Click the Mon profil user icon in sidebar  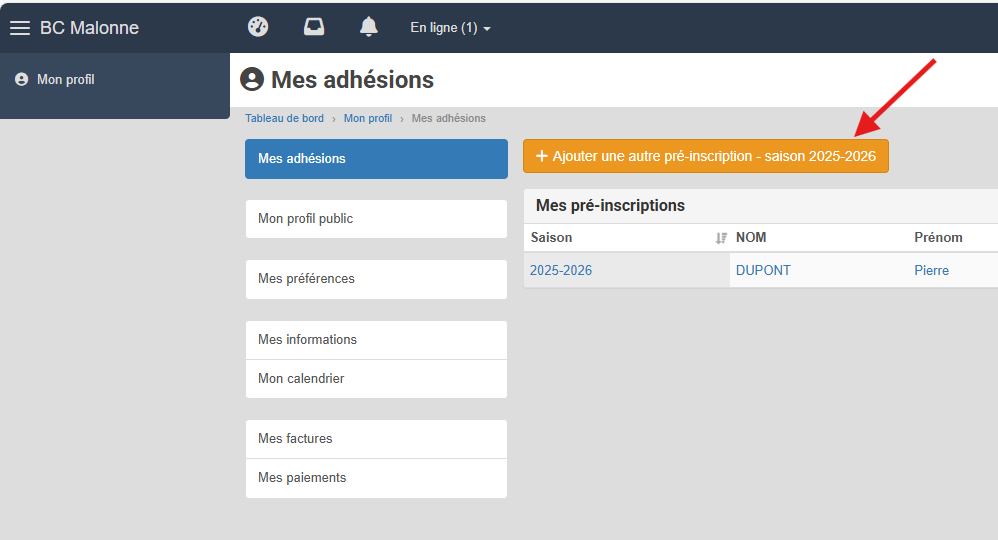(22, 80)
